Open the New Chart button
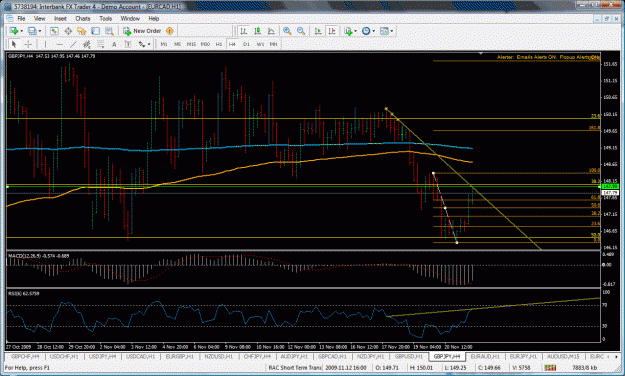This screenshot has height=376, width=625. (14, 31)
